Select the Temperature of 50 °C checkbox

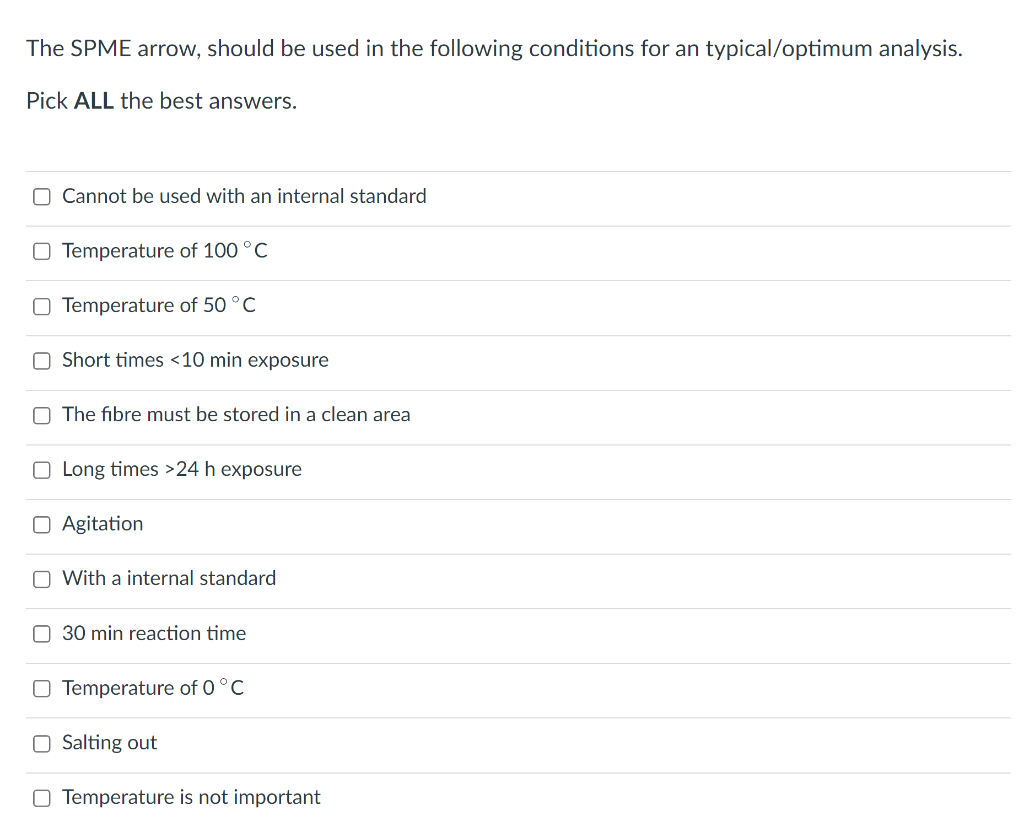point(42,306)
